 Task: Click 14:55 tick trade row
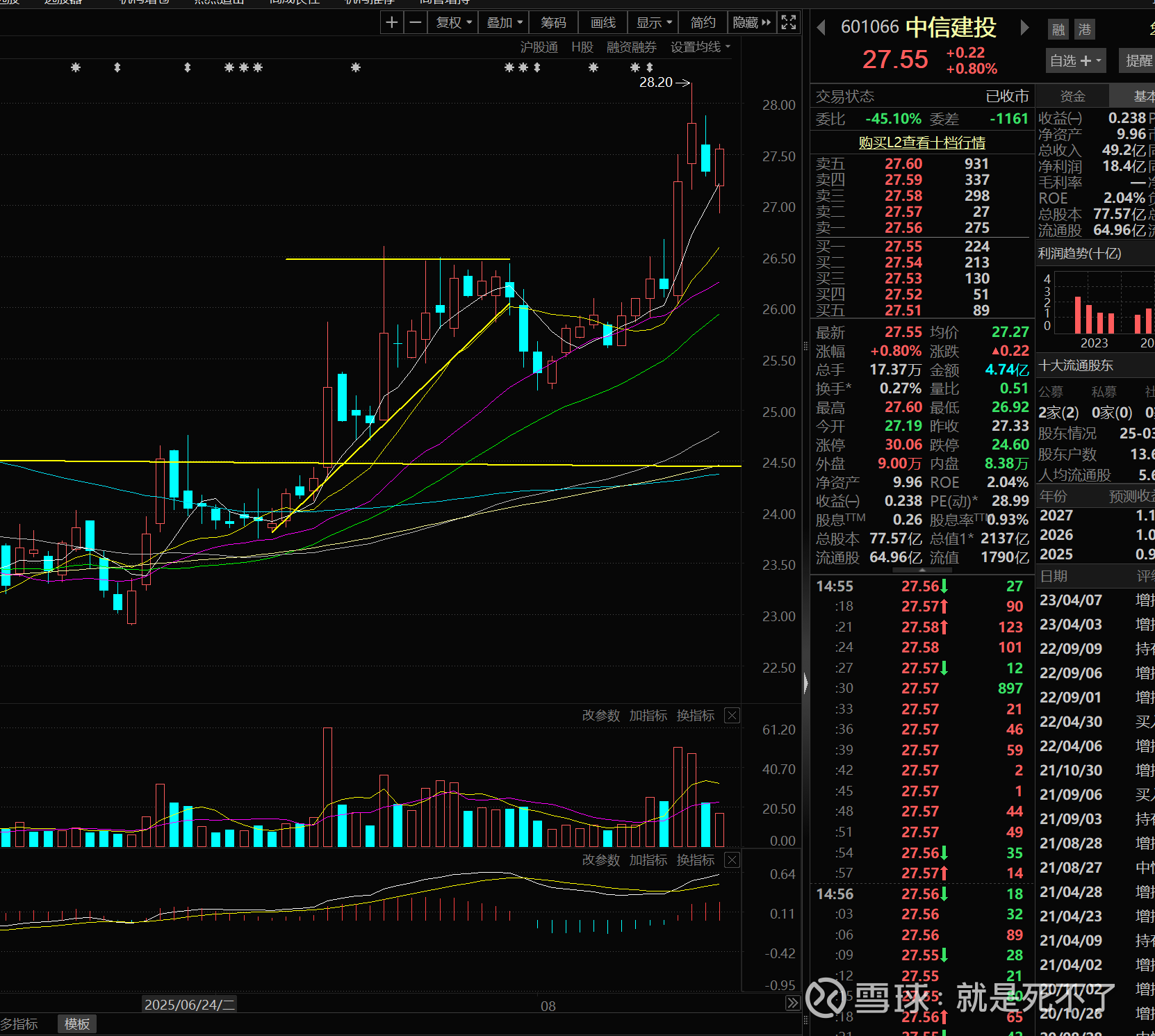point(922,586)
